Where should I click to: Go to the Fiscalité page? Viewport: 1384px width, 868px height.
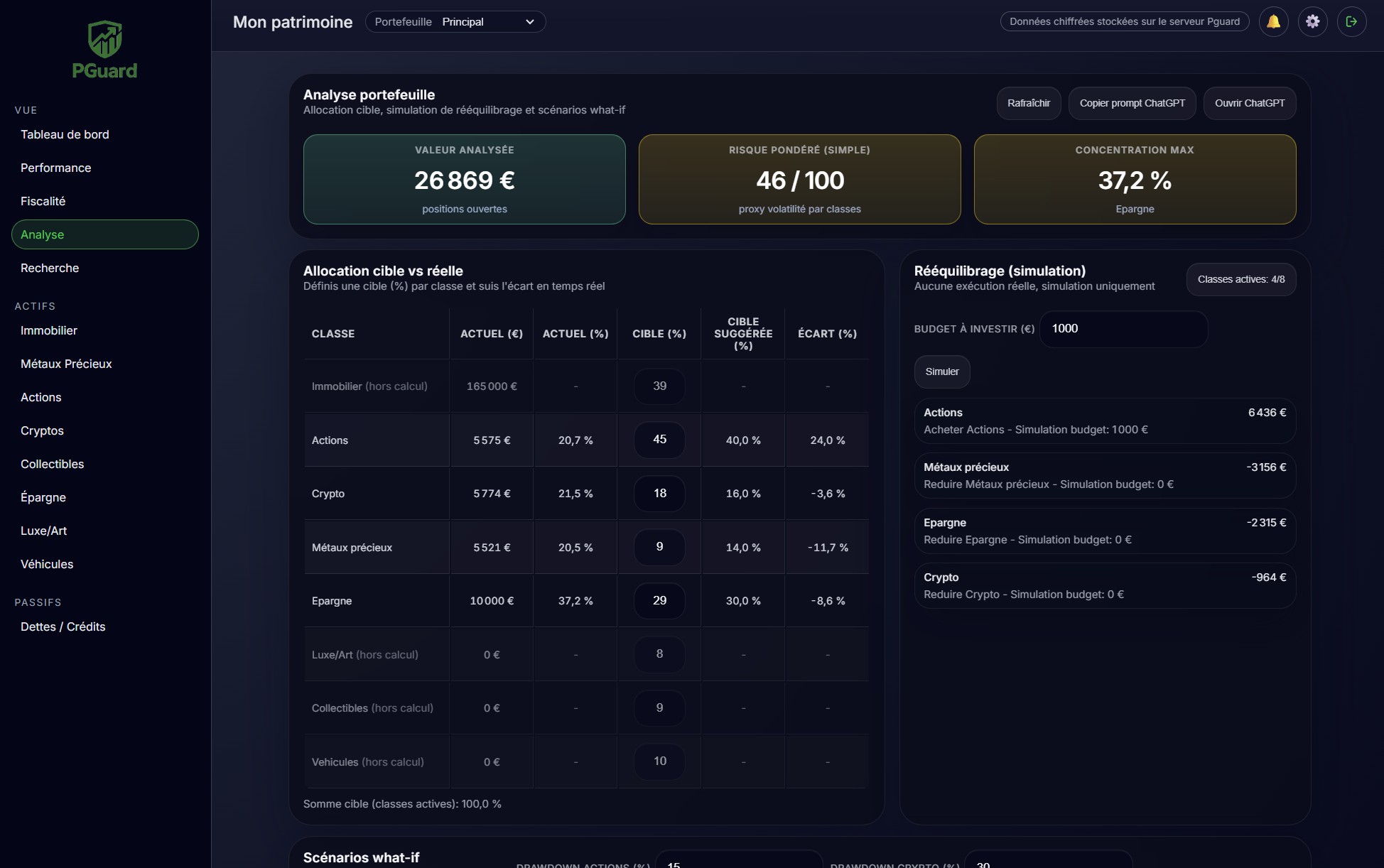[x=43, y=201]
